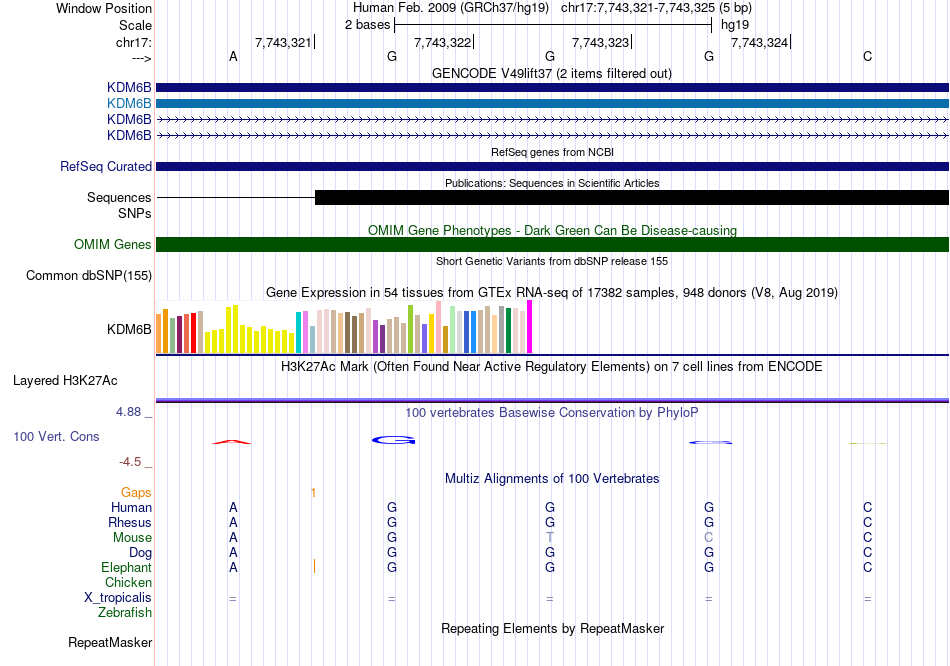The width and height of the screenshot is (950, 666).
Task: Click the reference base C in the ruler row
Action: tap(868, 56)
